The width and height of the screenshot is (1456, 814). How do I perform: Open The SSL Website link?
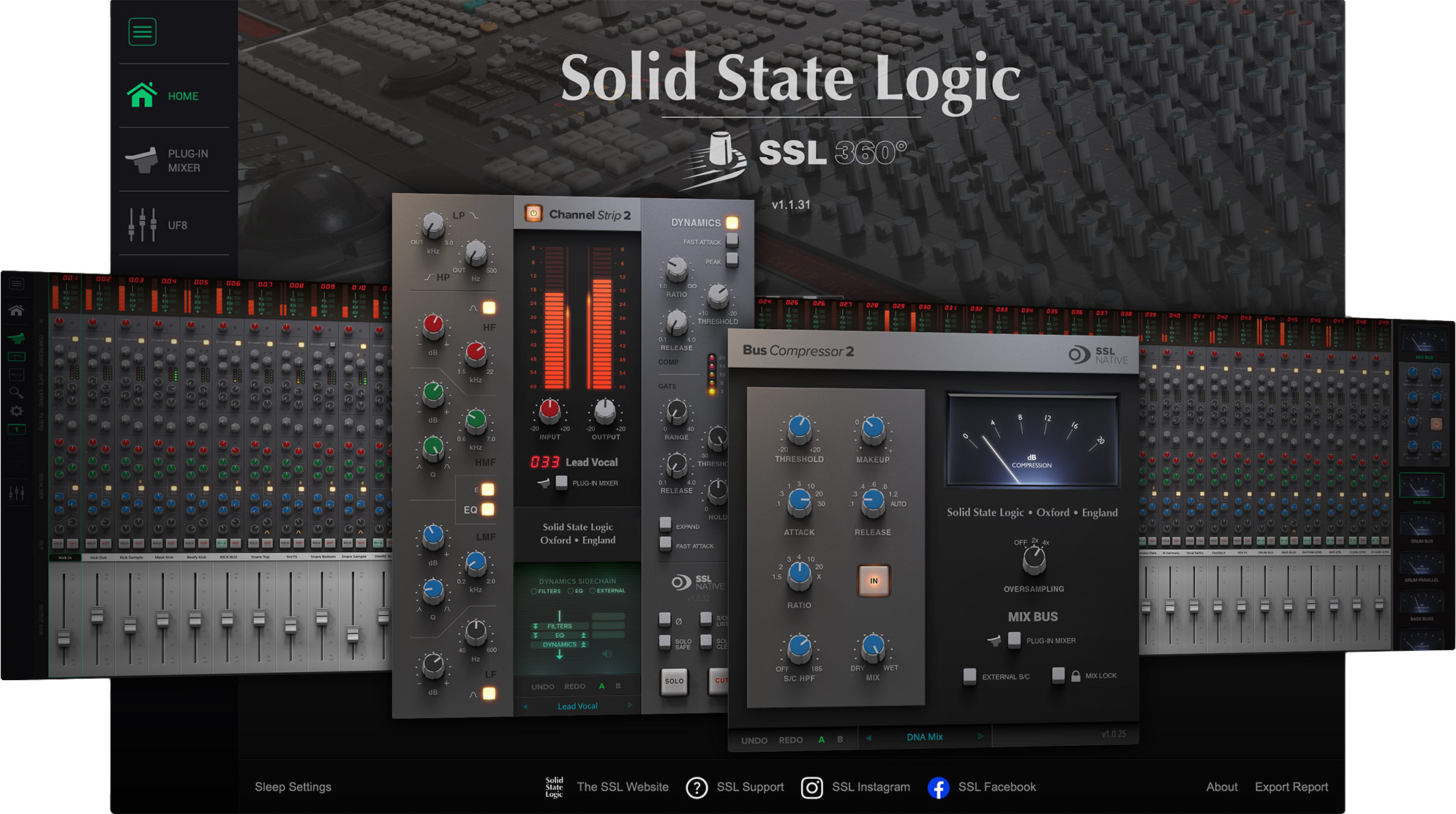point(623,787)
